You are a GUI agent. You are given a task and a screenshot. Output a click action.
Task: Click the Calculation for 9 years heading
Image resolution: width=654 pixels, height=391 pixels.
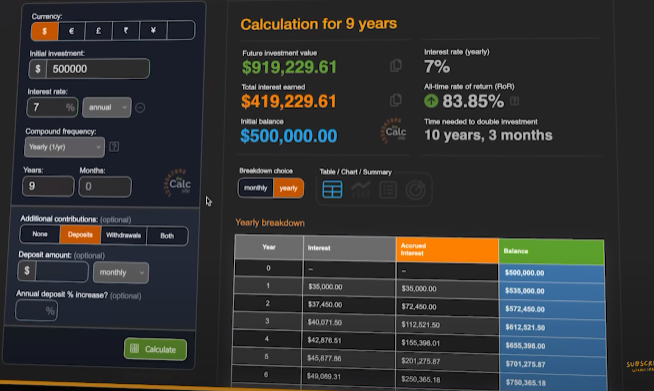point(319,24)
